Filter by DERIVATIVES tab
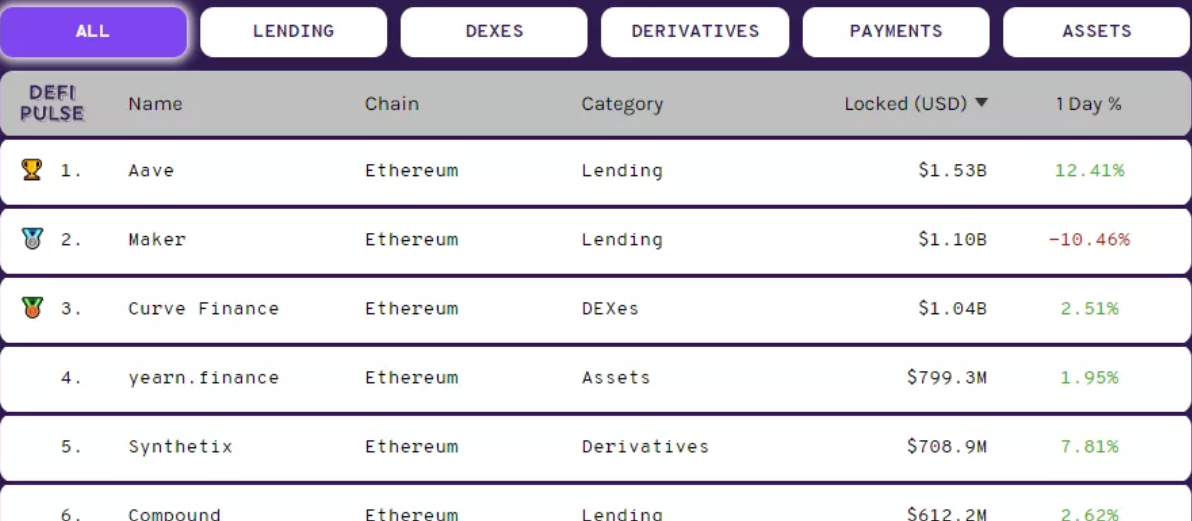 pos(695,32)
